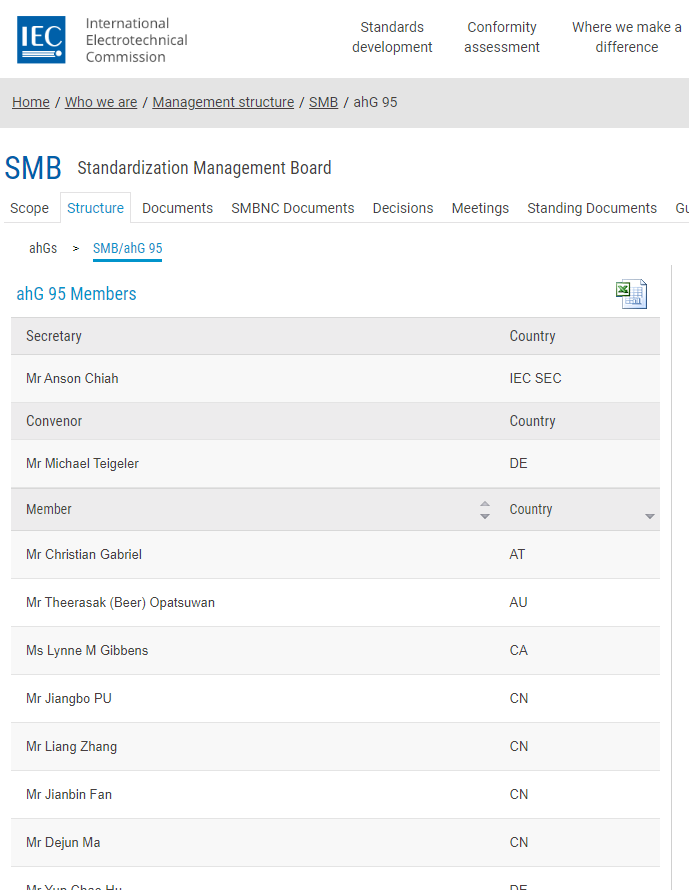Click the IEC logo
Viewport: 689px width, 890px height.
(x=41, y=39)
